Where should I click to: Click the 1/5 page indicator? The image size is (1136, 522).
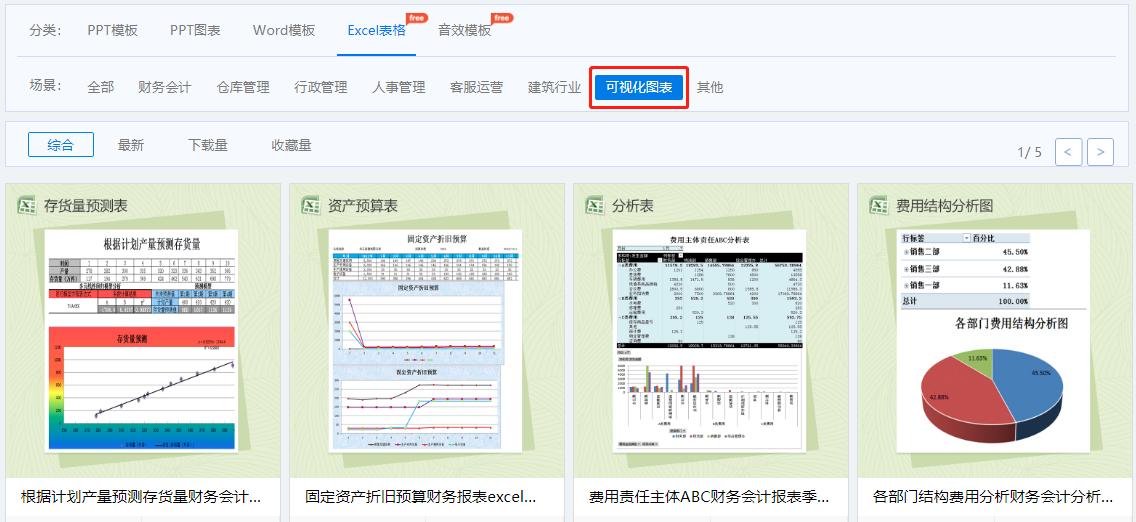pyautogui.click(x=1030, y=152)
